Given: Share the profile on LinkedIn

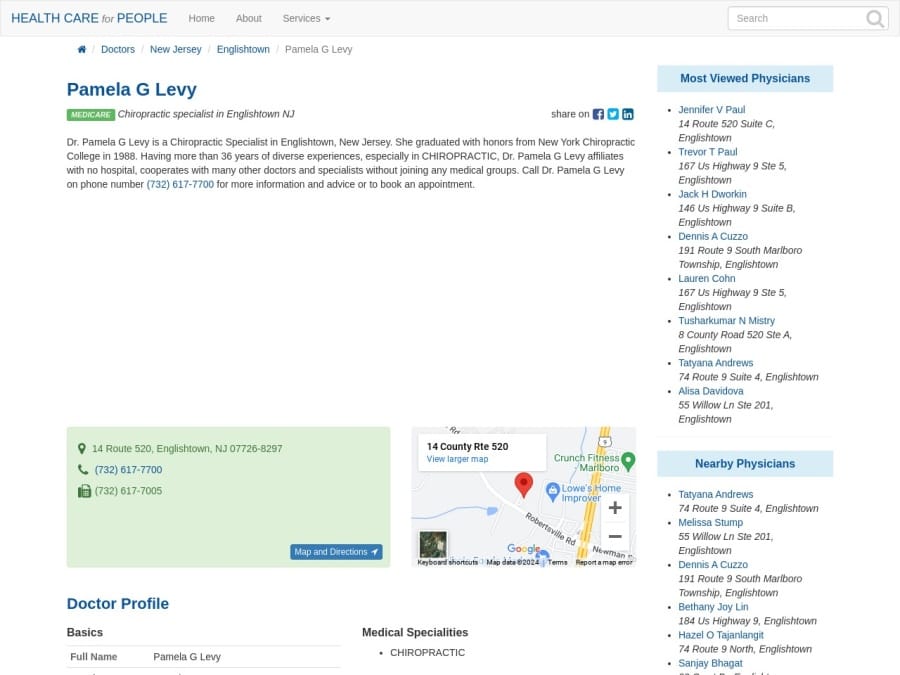Looking at the screenshot, I should tap(627, 114).
